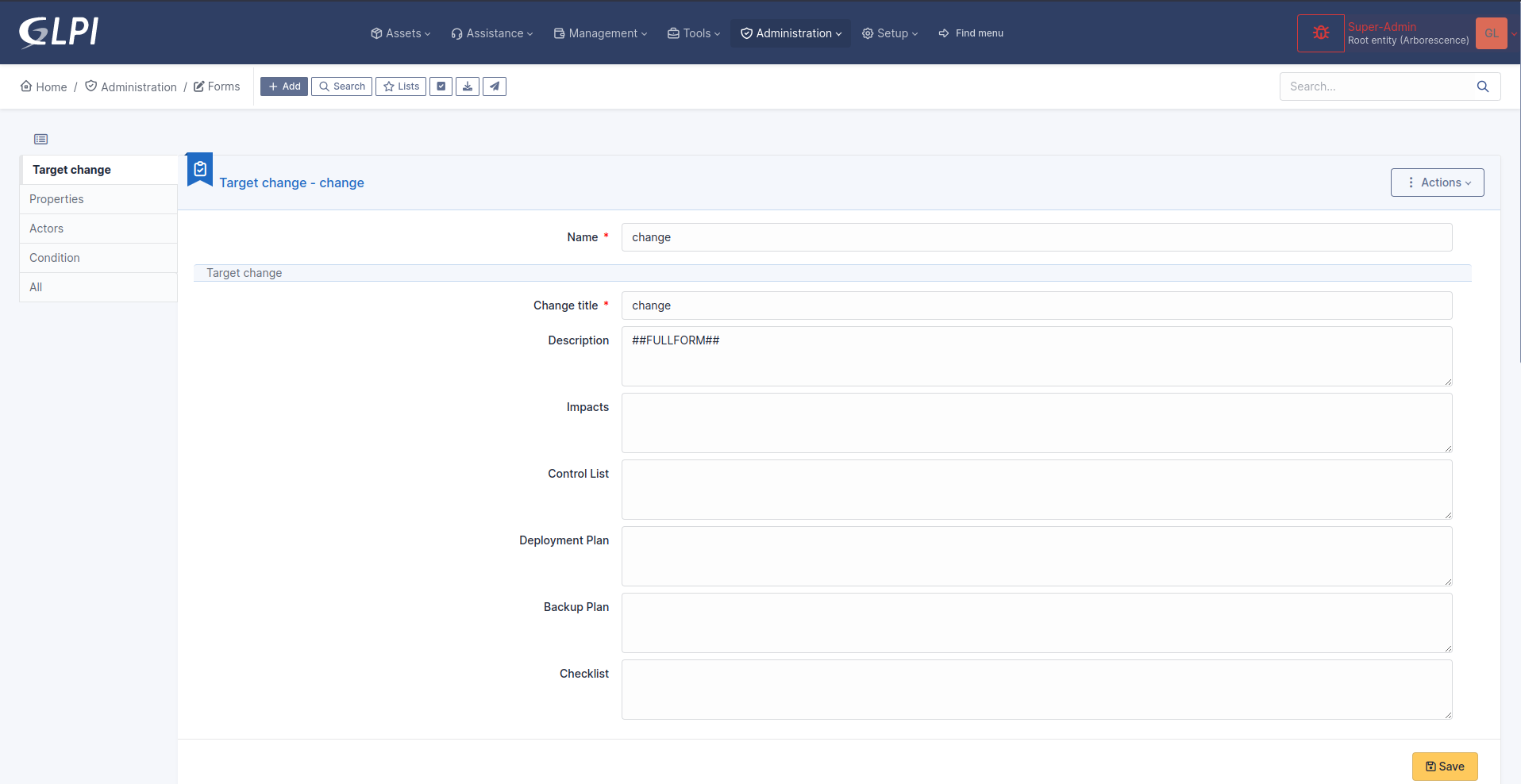Open the Actions dropdown
1521x784 pixels.
pyautogui.click(x=1437, y=182)
